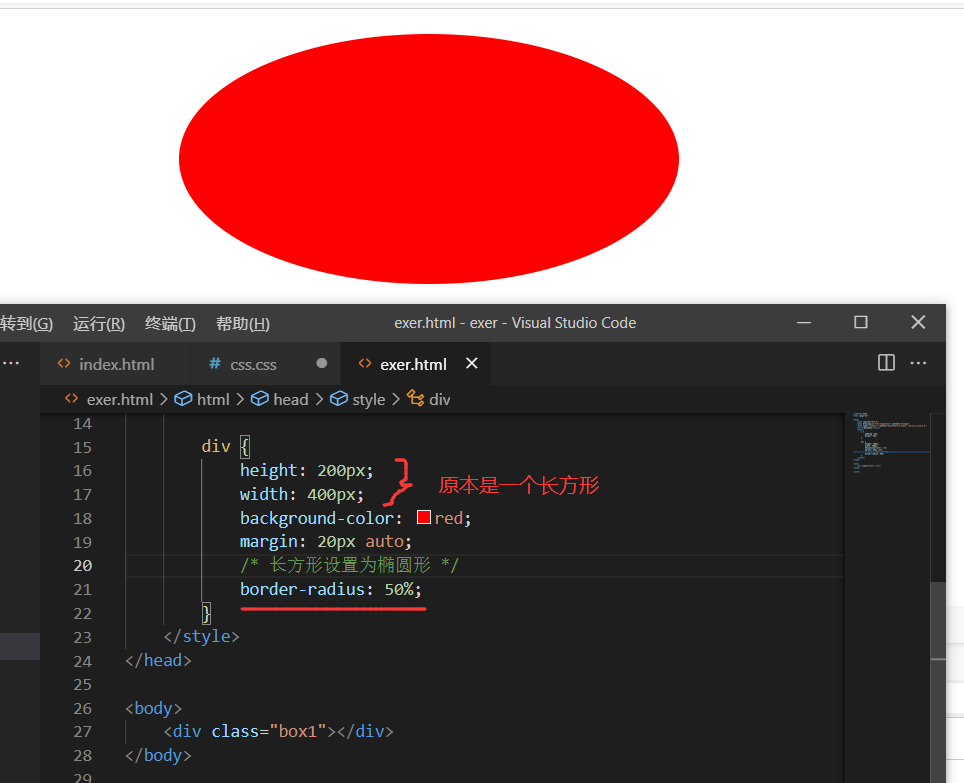The height and width of the screenshot is (783, 964).
Task: Click the background-color property name
Action: pos(317,518)
